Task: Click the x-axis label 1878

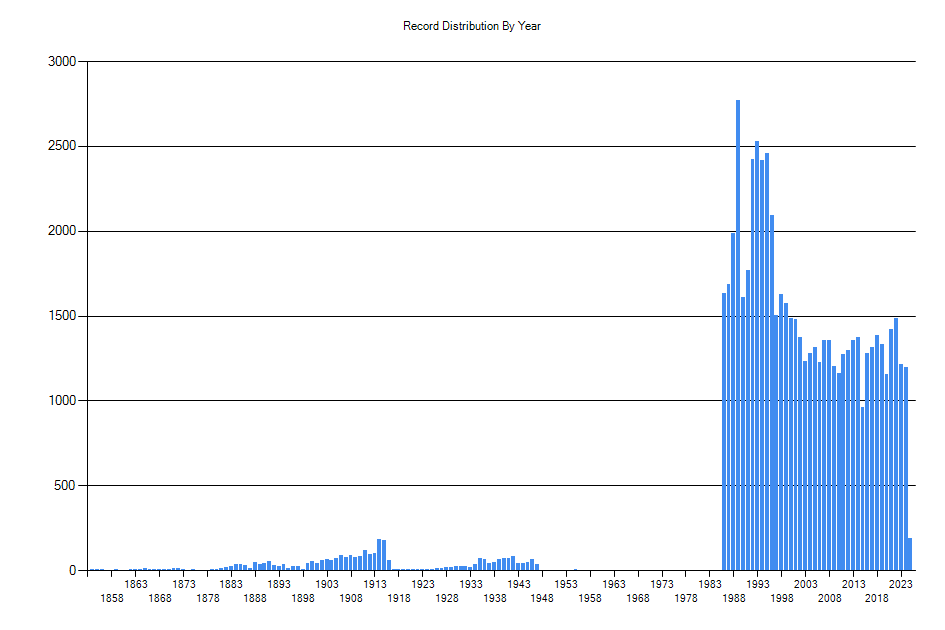Action: click(x=208, y=598)
